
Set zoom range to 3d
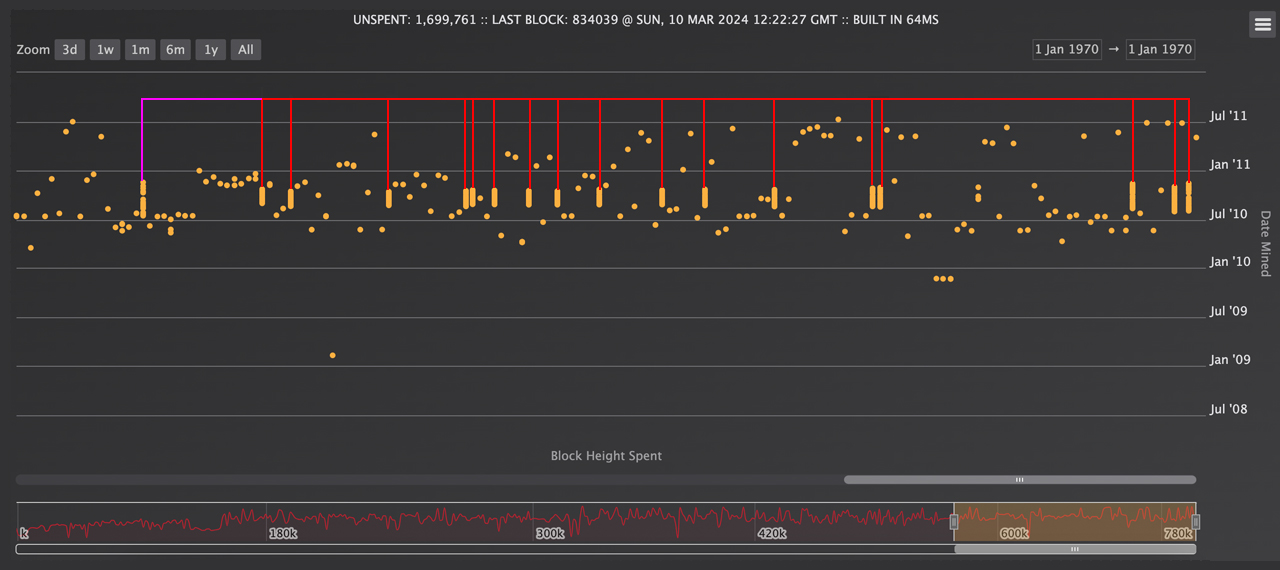69,49
